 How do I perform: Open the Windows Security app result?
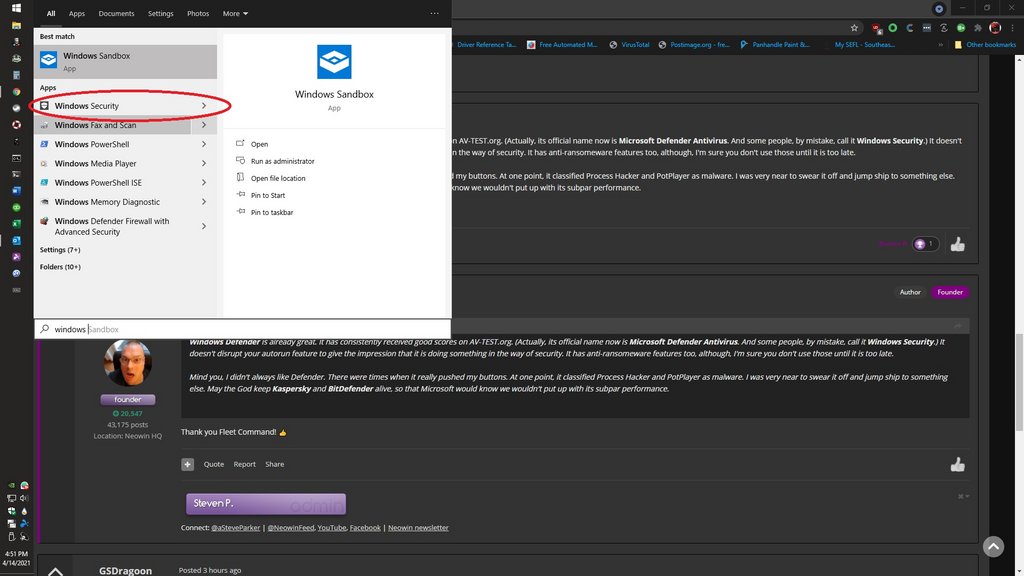pos(114,106)
